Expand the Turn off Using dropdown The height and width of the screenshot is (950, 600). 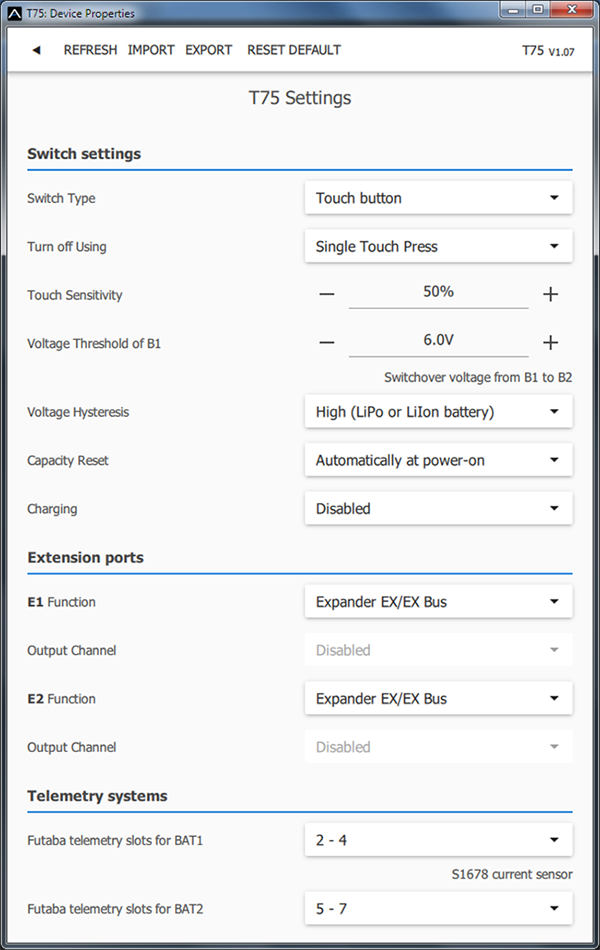438,246
